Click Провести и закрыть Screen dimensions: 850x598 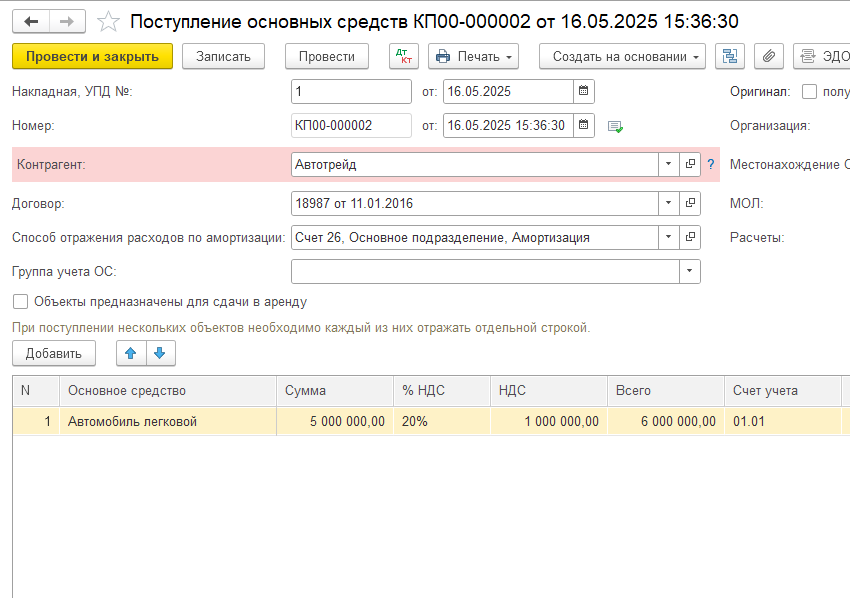pyautogui.click(x=92, y=56)
